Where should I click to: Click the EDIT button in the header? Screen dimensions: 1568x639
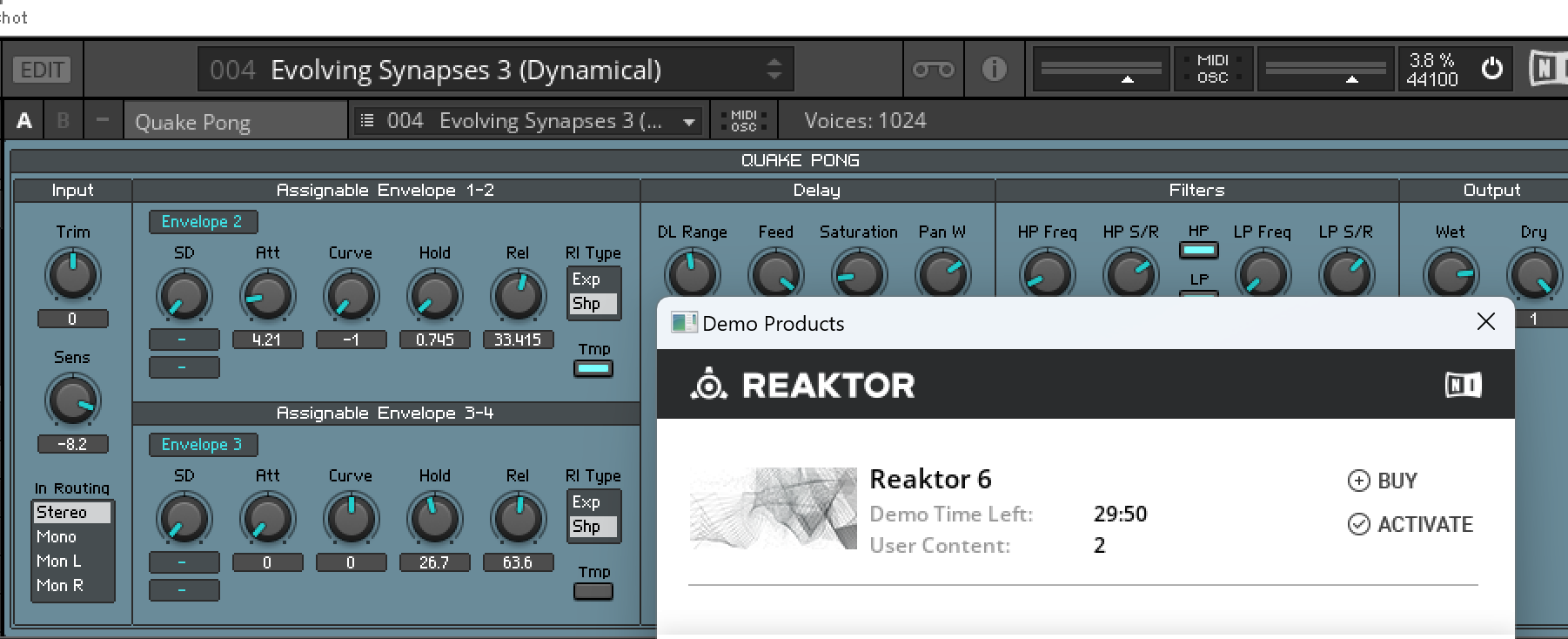[42, 70]
